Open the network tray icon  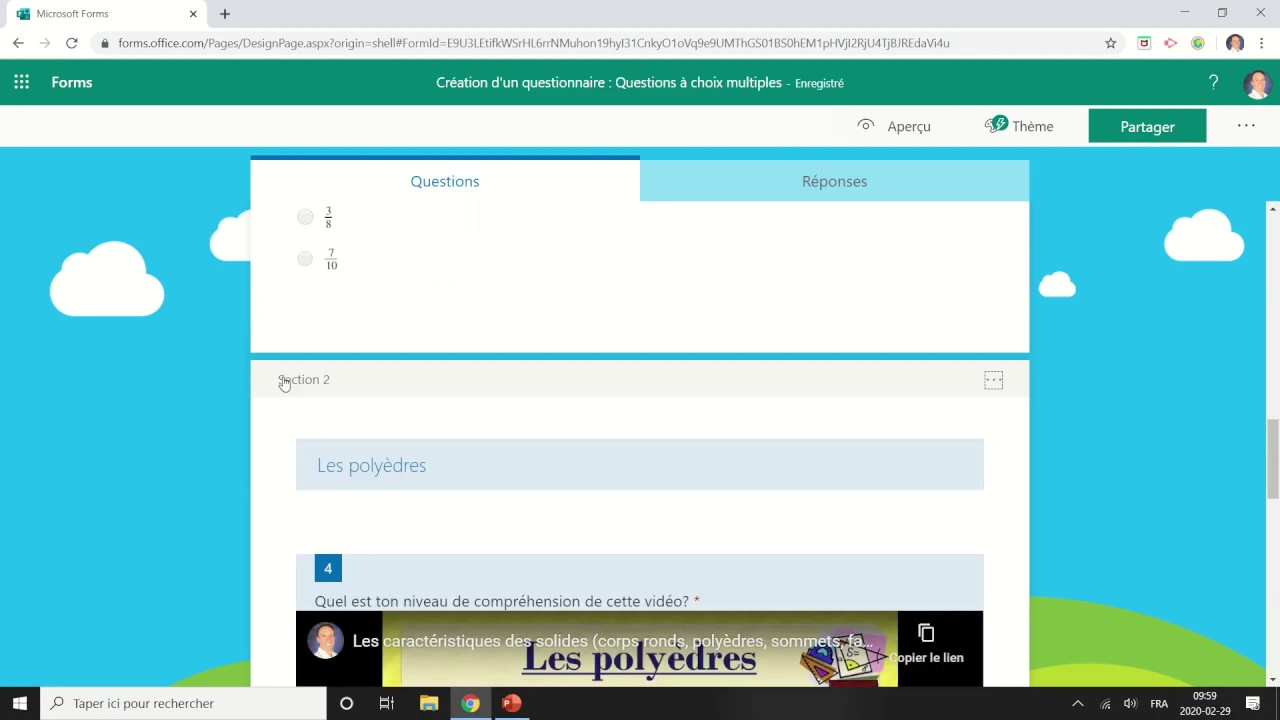tap(1105, 703)
